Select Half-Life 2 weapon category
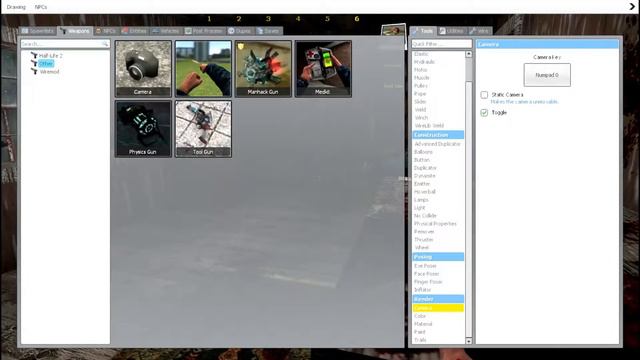 [51, 56]
